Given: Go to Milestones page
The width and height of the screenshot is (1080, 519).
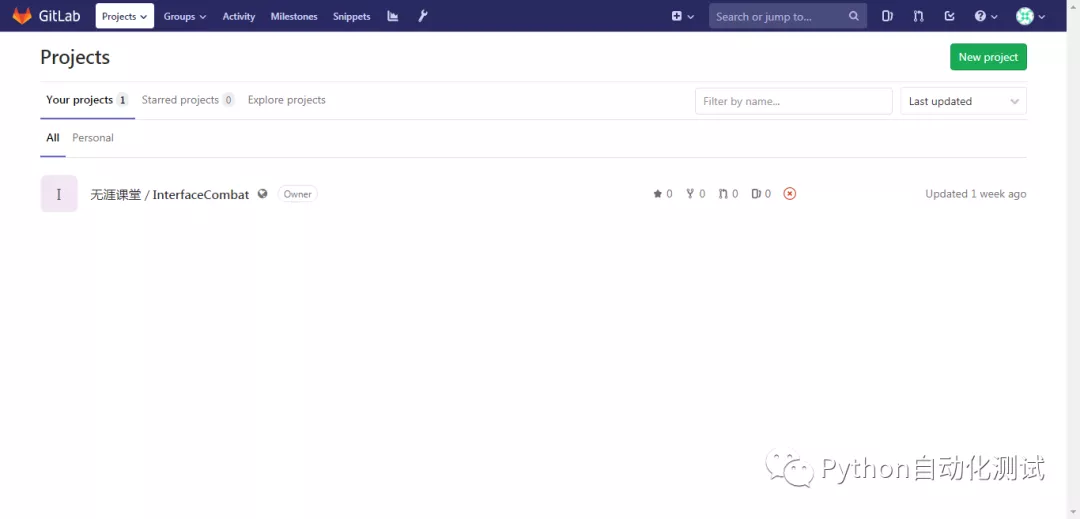Looking at the screenshot, I should pyautogui.click(x=294, y=17).
